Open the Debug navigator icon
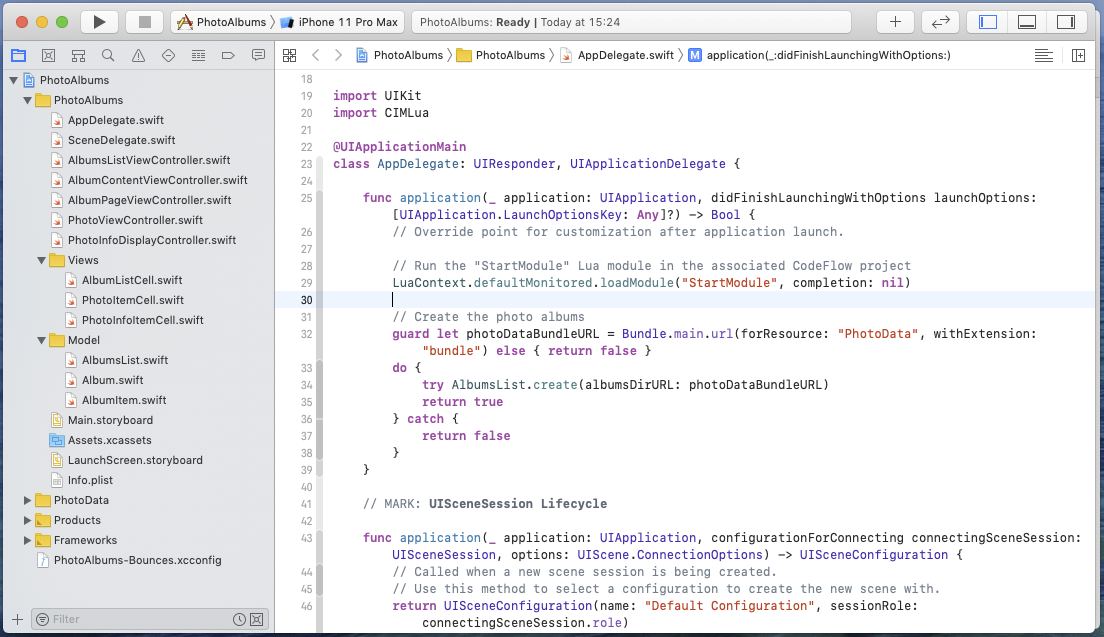Viewport: 1104px width, 637px height. (x=199, y=55)
